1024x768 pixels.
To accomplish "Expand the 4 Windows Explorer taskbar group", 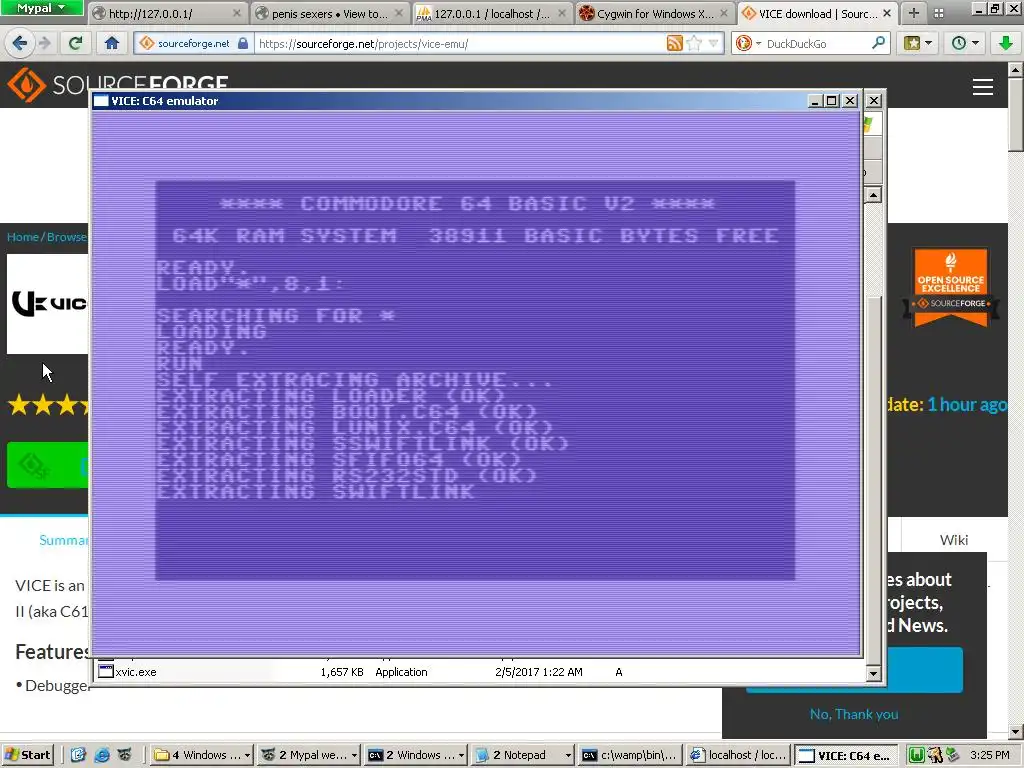I will pos(202,755).
